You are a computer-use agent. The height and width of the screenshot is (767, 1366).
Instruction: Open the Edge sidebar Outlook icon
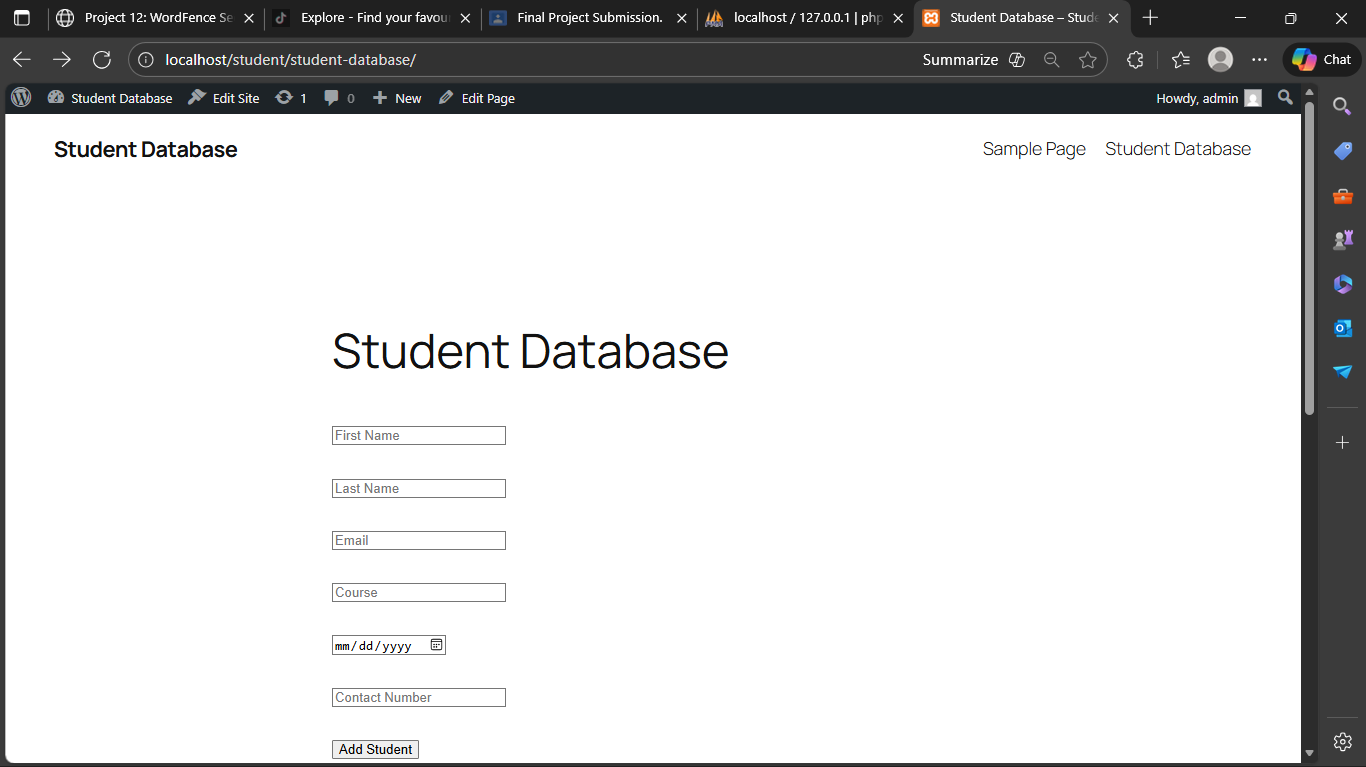tap(1342, 328)
